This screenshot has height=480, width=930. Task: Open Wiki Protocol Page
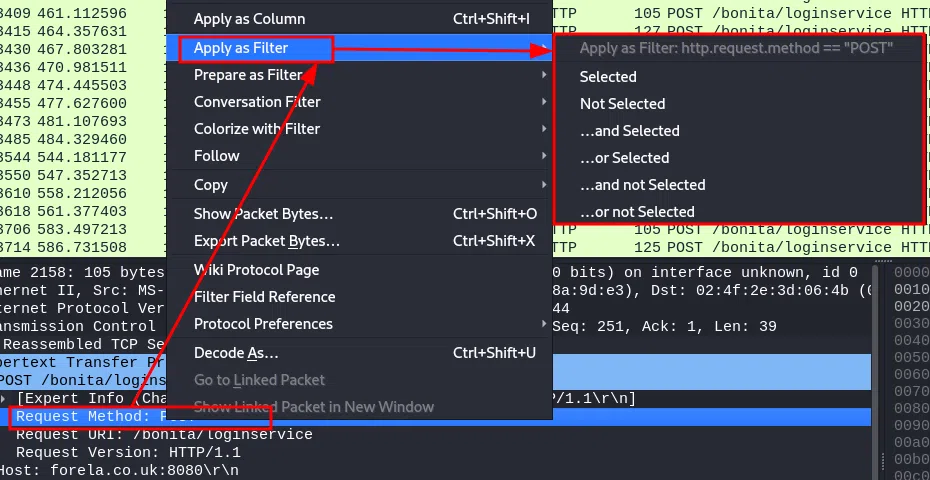click(x=257, y=270)
